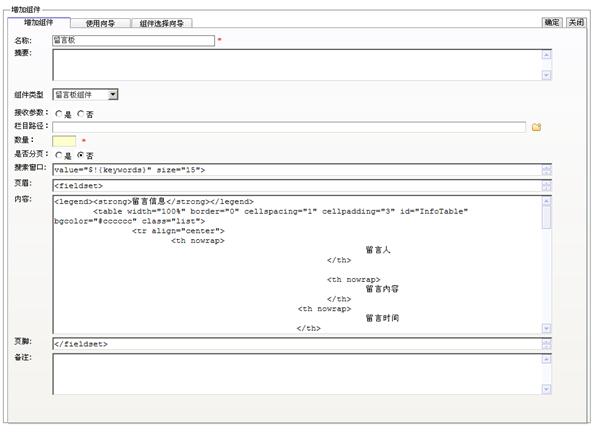Open the 组件类型 dropdown
The height and width of the screenshot is (434, 604).
(x=113, y=94)
